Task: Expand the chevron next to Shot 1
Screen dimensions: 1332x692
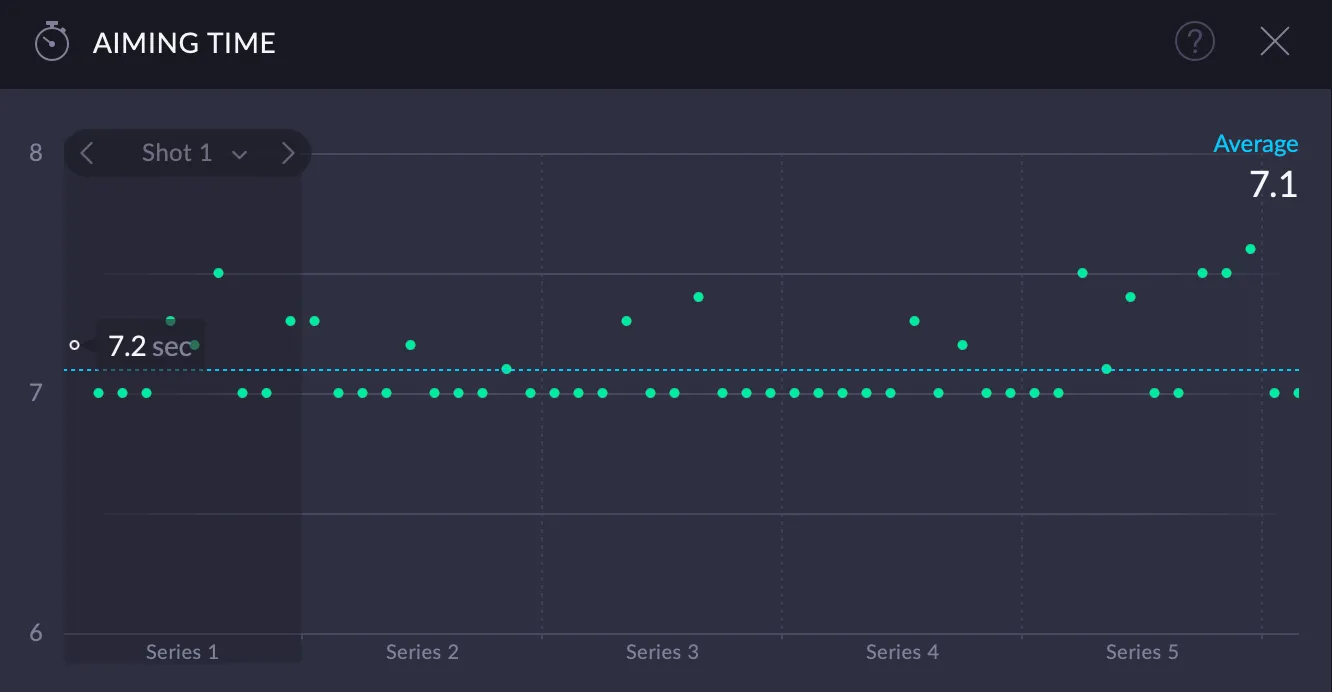Action: [239, 154]
